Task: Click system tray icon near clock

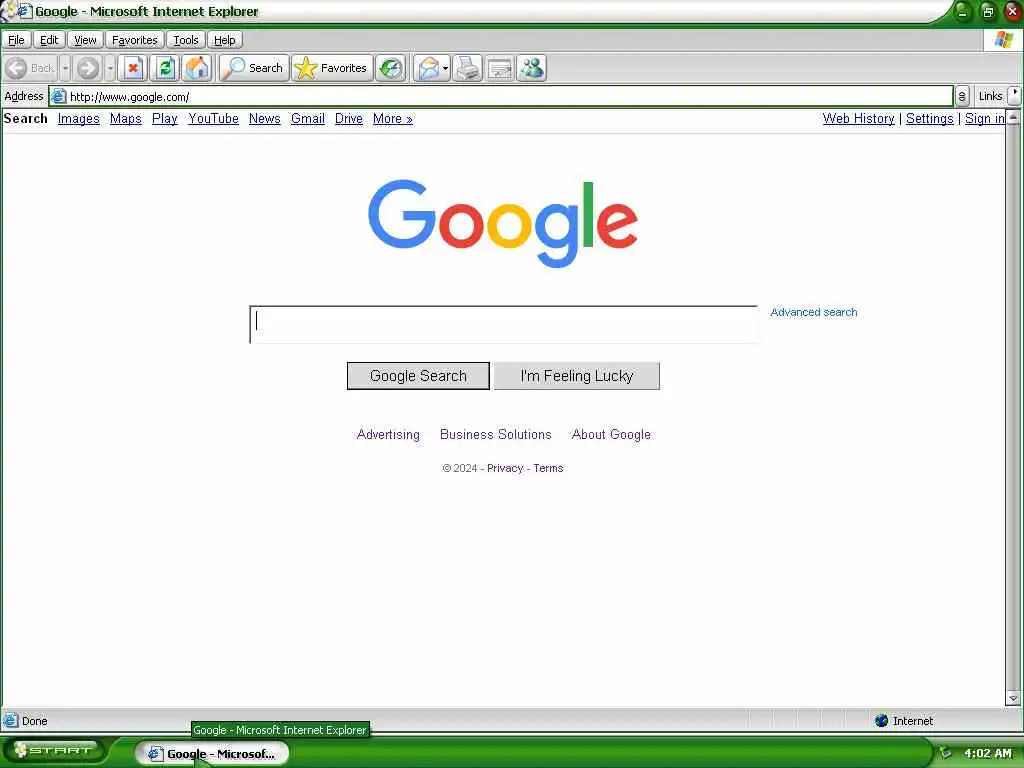Action: click(945, 753)
